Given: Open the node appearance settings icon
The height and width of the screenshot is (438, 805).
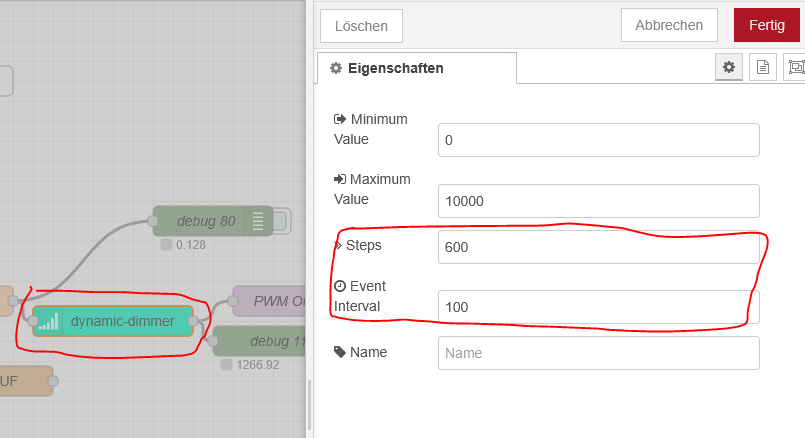Looking at the screenshot, I should (x=796, y=67).
